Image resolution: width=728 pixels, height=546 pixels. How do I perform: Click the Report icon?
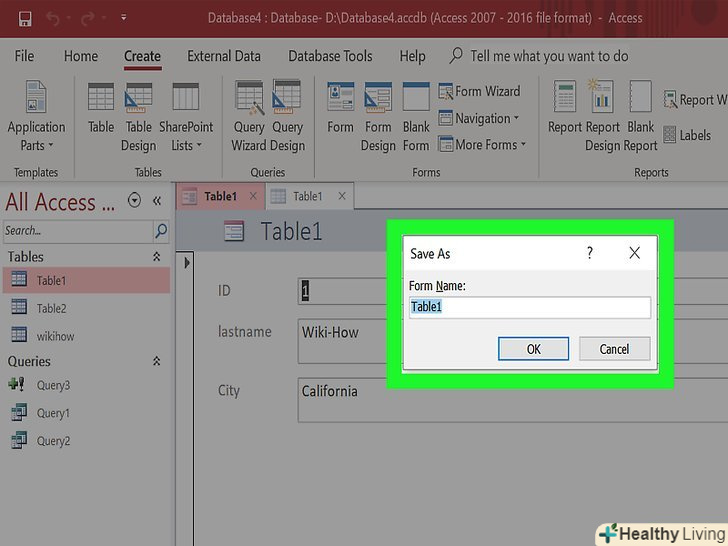(x=565, y=108)
